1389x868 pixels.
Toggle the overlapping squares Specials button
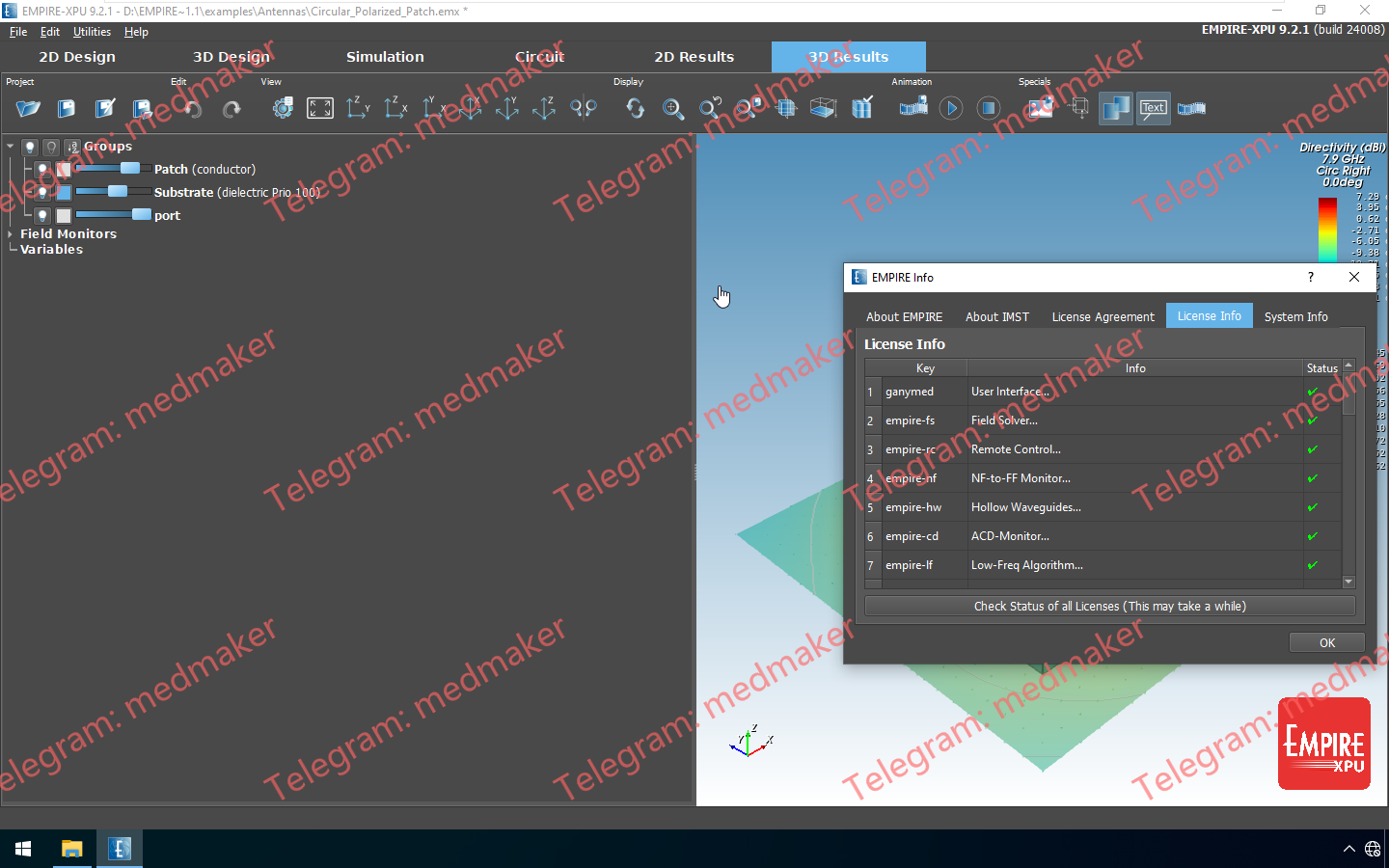pos(1116,108)
